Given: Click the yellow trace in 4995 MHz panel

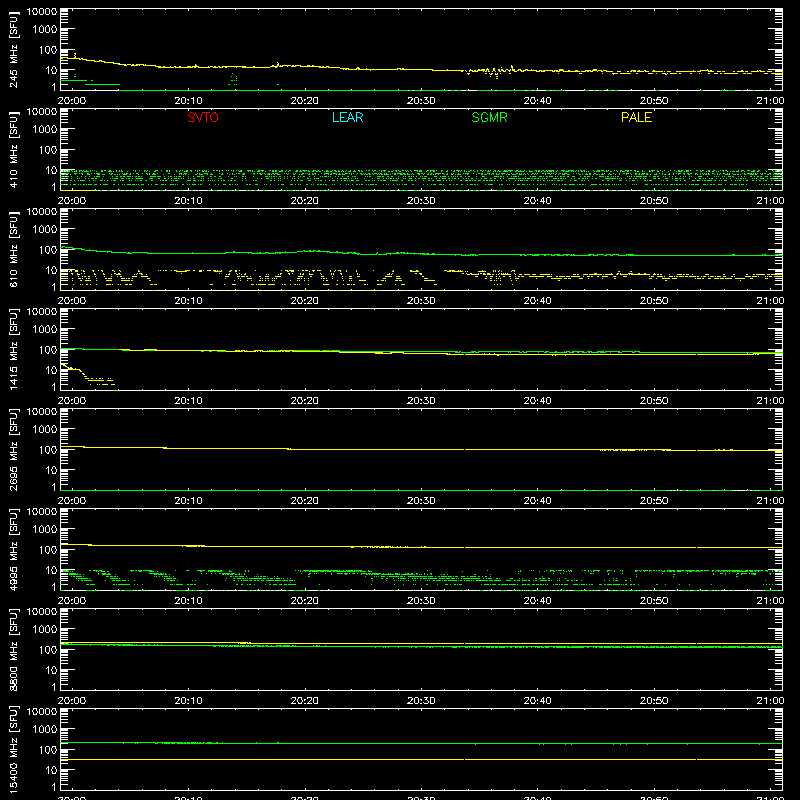Looking at the screenshot, I should click(x=421, y=547).
